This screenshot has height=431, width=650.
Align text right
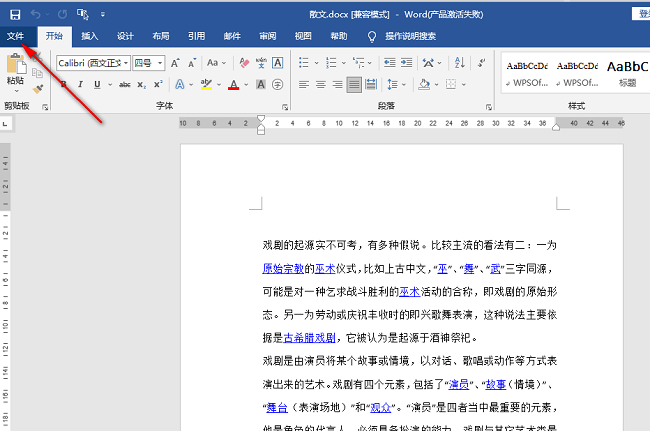[x=337, y=85]
